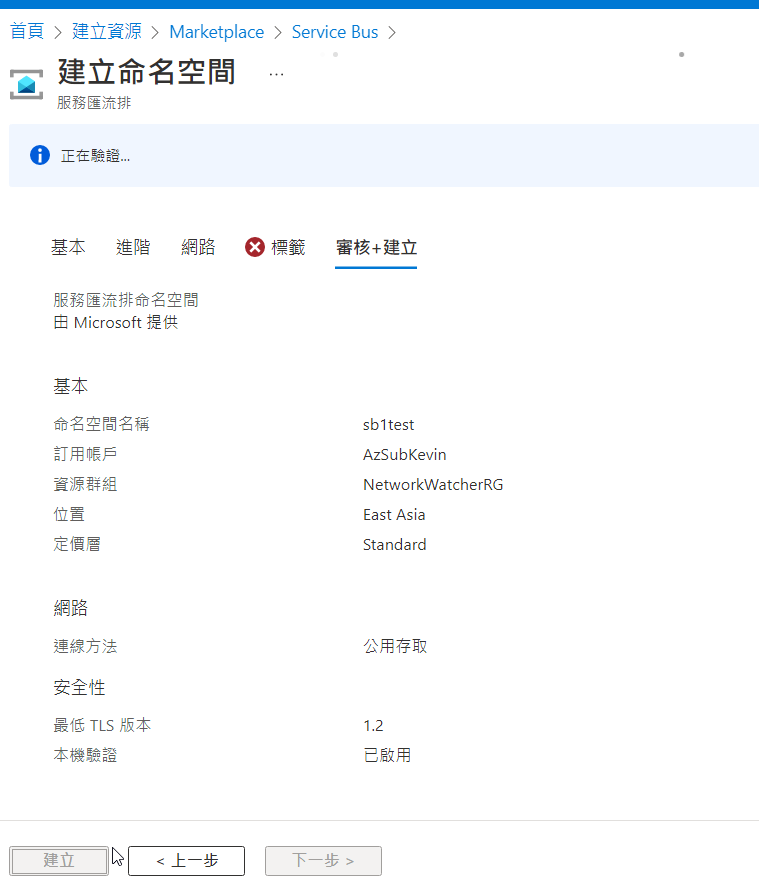This screenshot has height=885, width=759.
Task: Click the 命名空間名稱 label
Action: (102, 424)
